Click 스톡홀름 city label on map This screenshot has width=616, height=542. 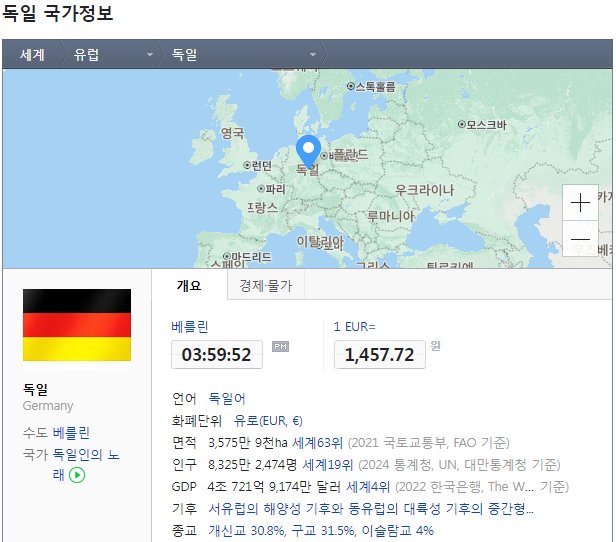pos(372,86)
